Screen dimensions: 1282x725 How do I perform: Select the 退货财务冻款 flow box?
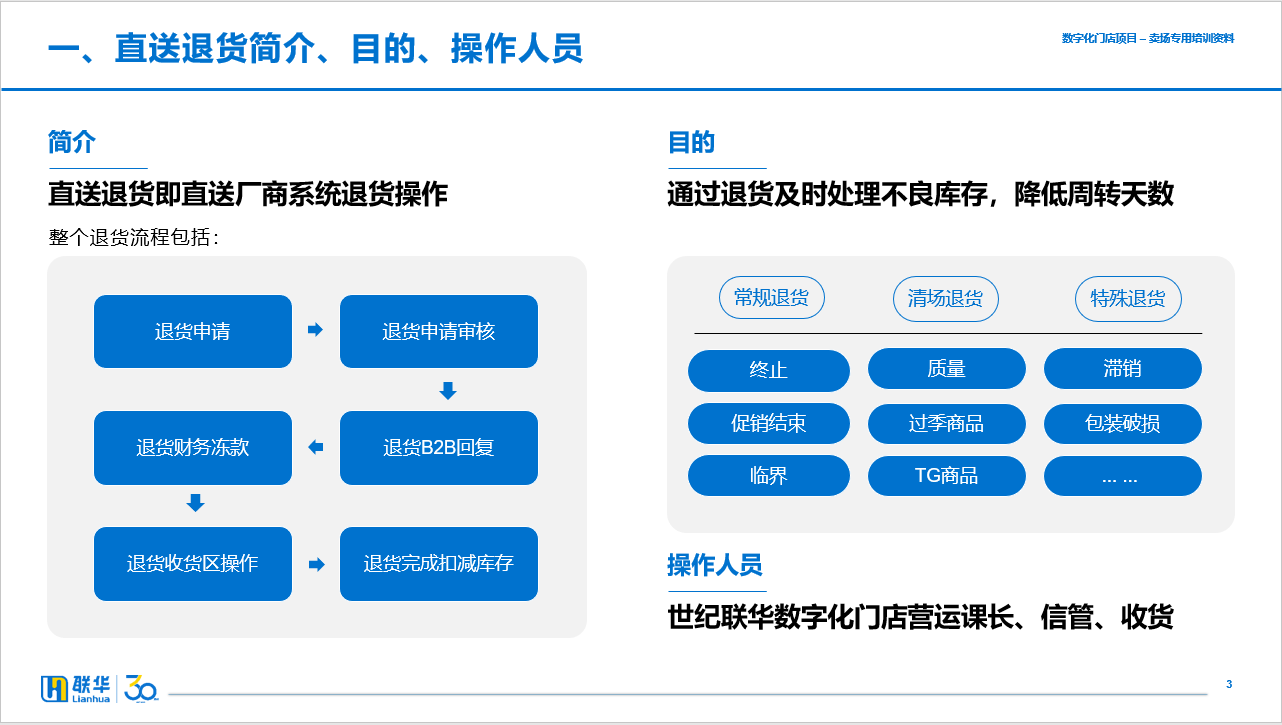[x=193, y=447]
